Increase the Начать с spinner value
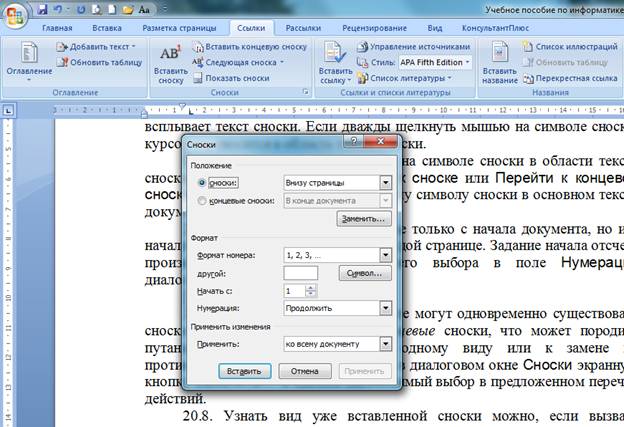Viewport: 624px width, 427px height. (311, 287)
